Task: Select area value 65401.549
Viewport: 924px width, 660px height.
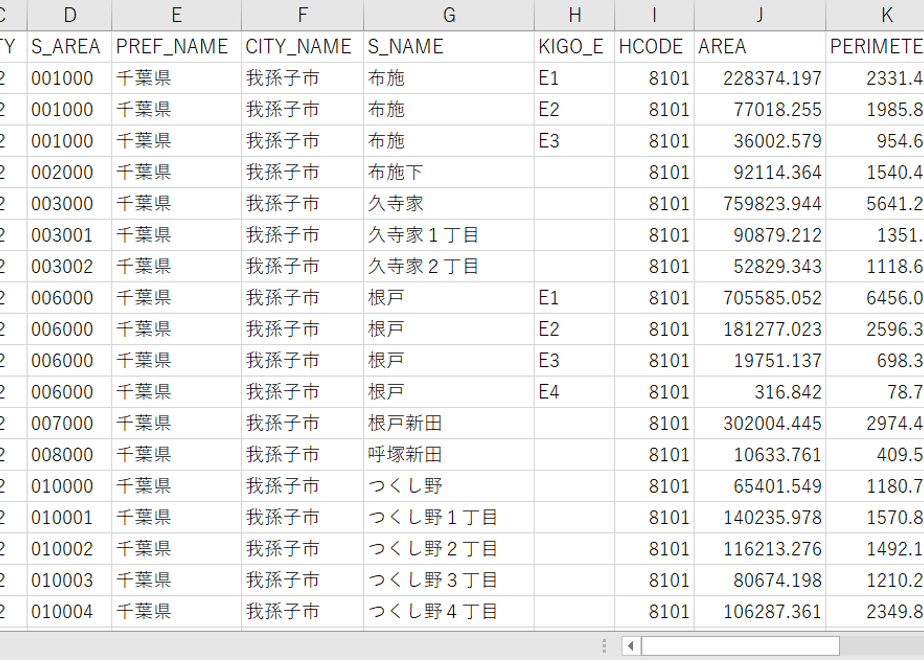Action: [x=760, y=486]
